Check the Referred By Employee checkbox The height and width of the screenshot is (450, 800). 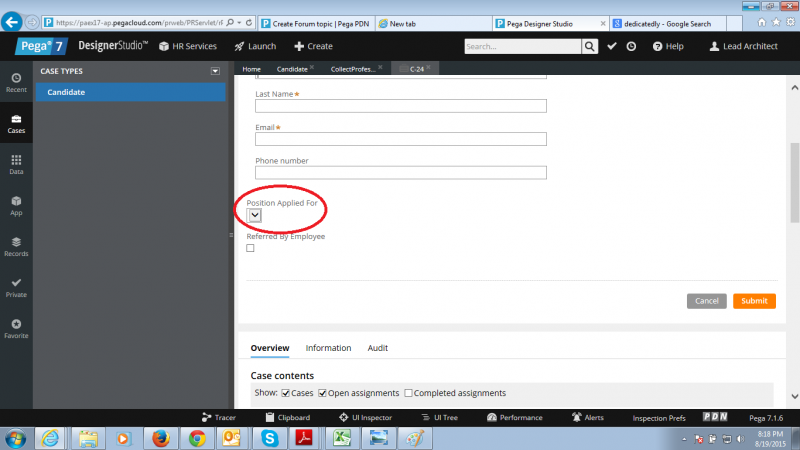pos(250,248)
